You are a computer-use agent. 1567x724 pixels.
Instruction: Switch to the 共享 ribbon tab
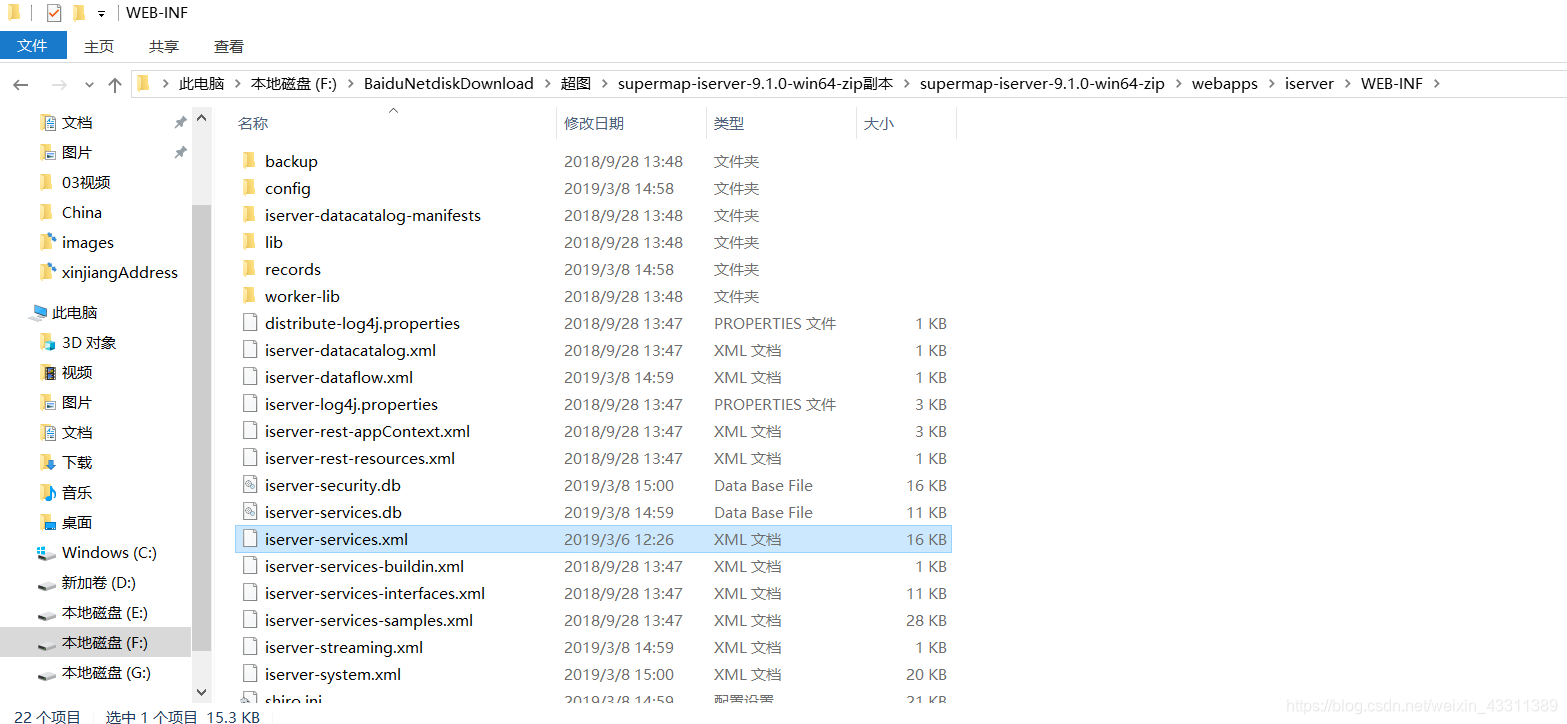tap(164, 46)
